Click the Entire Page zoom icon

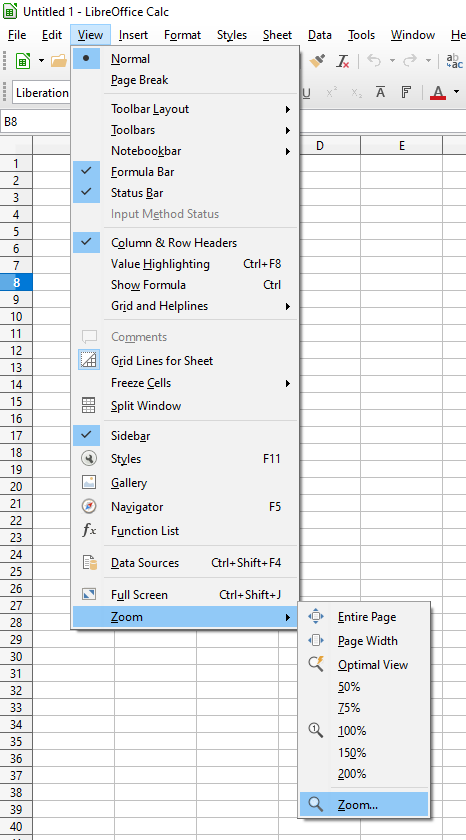tap(316, 617)
